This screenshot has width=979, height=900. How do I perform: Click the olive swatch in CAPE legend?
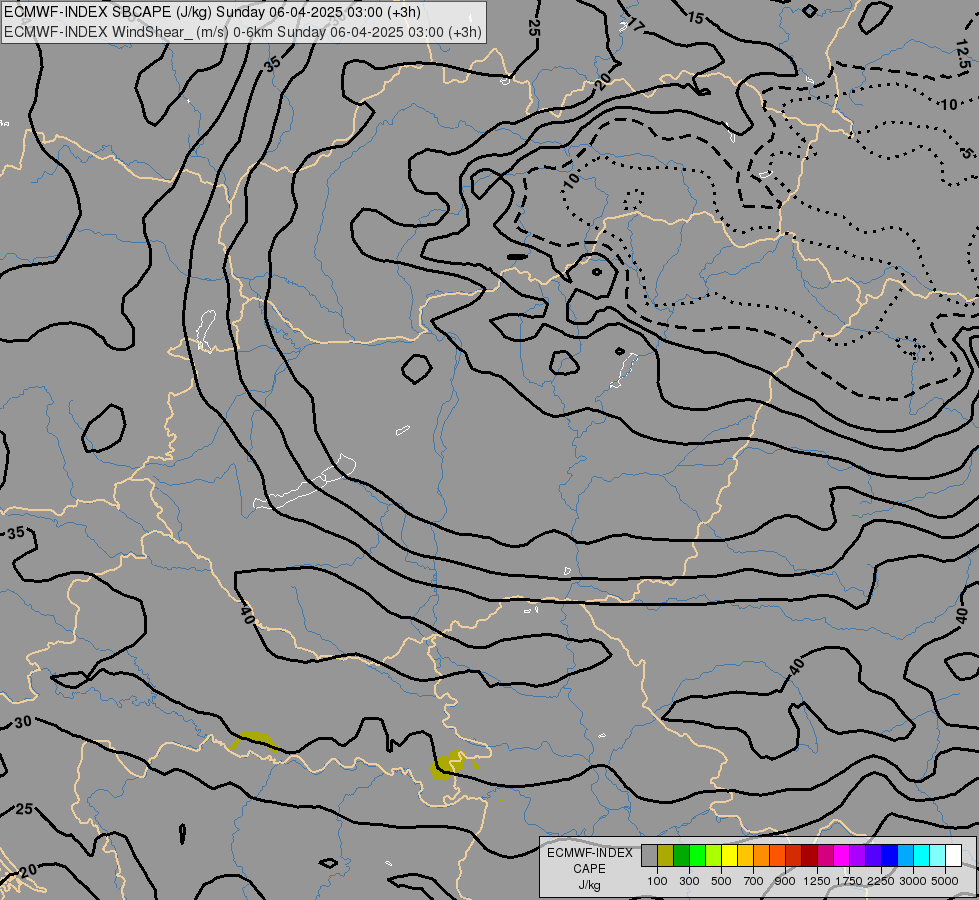(x=666, y=856)
